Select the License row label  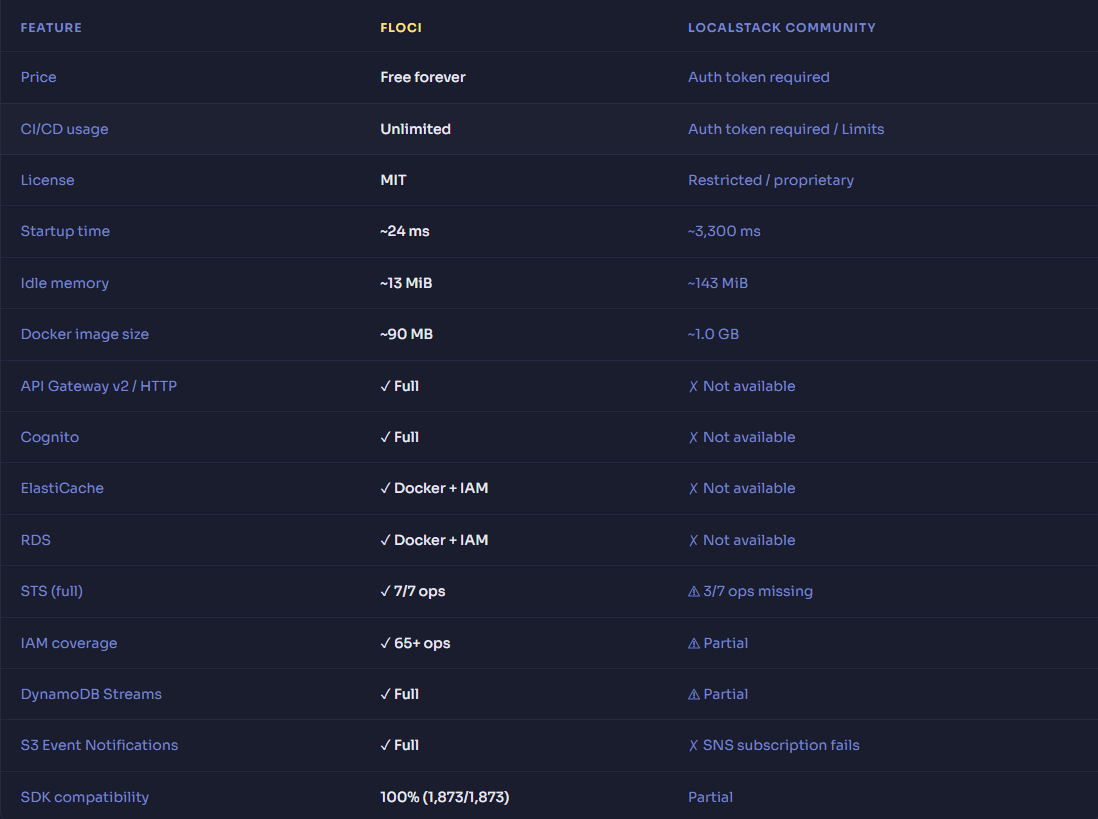47,180
